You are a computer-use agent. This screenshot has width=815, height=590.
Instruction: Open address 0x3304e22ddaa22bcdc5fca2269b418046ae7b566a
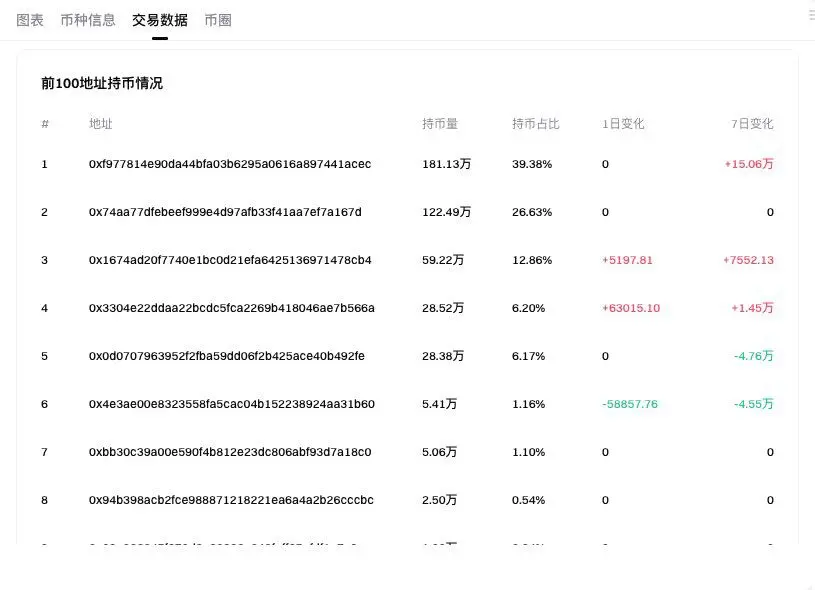(232, 308)
